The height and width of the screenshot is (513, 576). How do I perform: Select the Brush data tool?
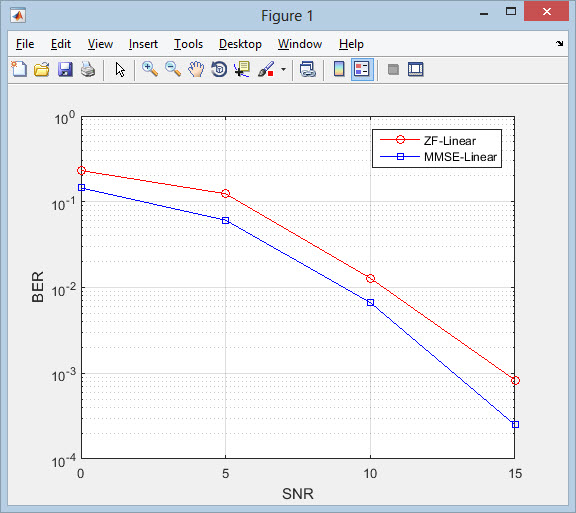point(266,69)
